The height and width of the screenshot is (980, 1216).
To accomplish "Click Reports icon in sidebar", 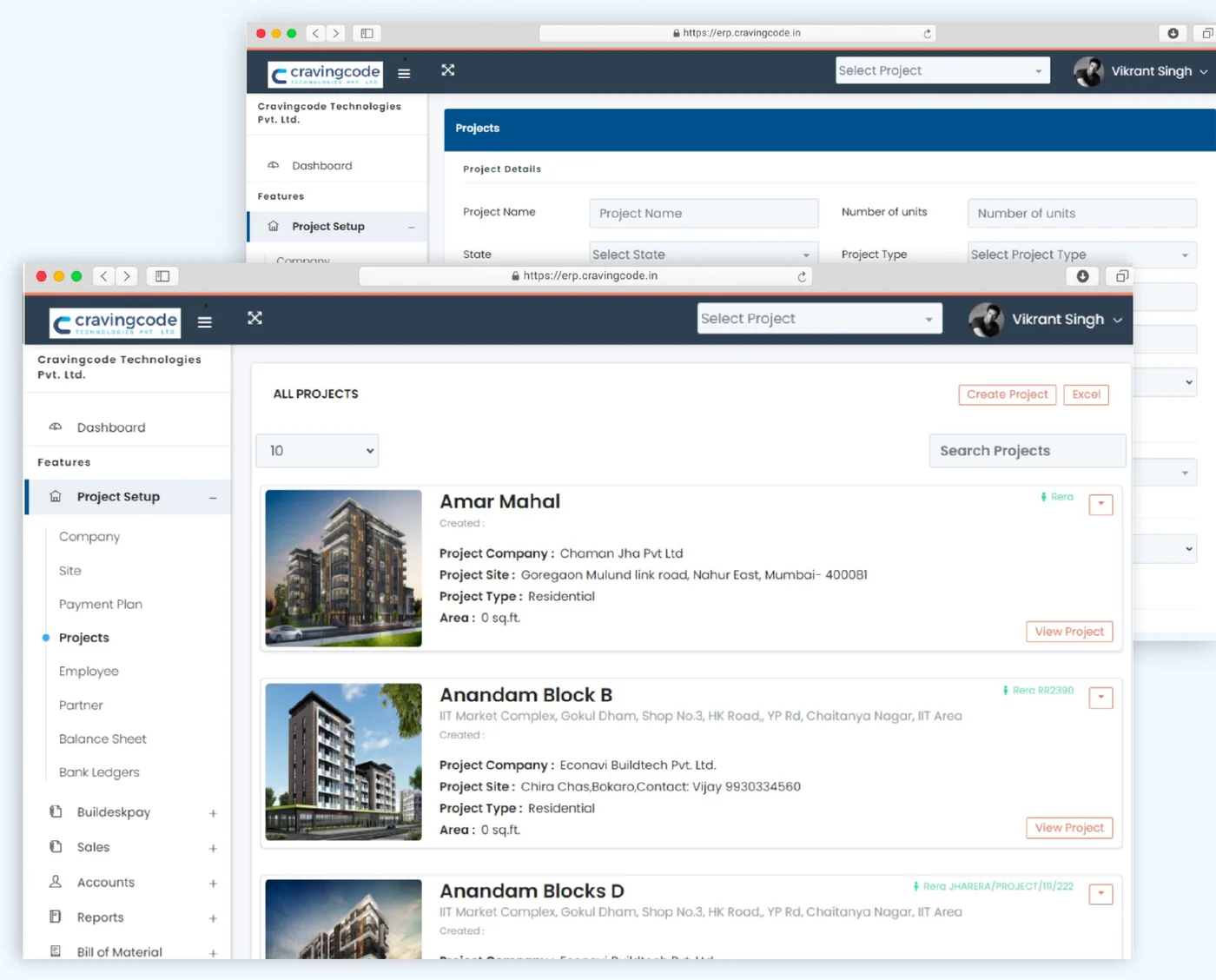I will [56, 917].
